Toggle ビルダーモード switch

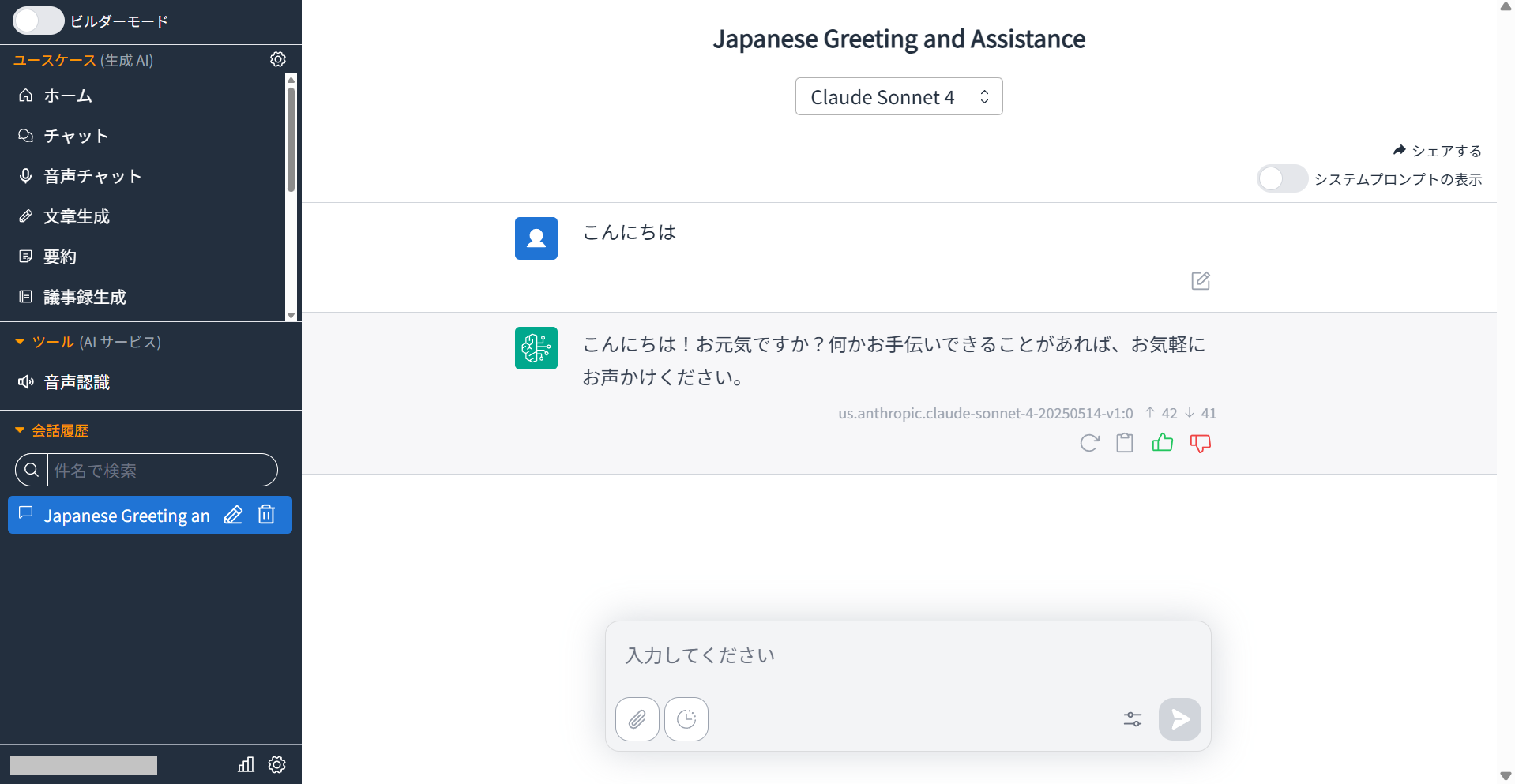coord(38,21)
